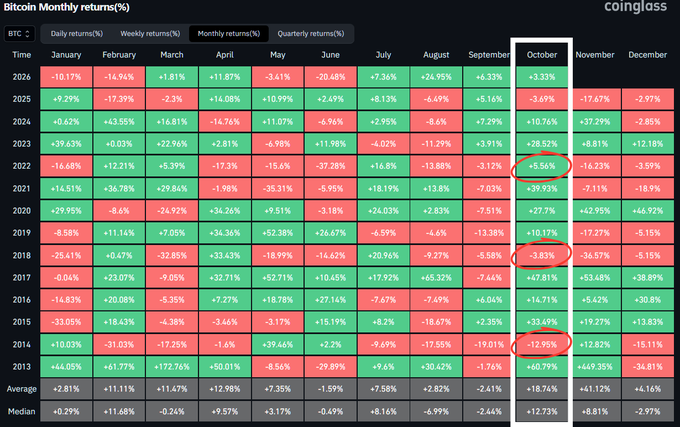
Task: Click the +65.32% cell for August 2017
Action: click(436, 277)
